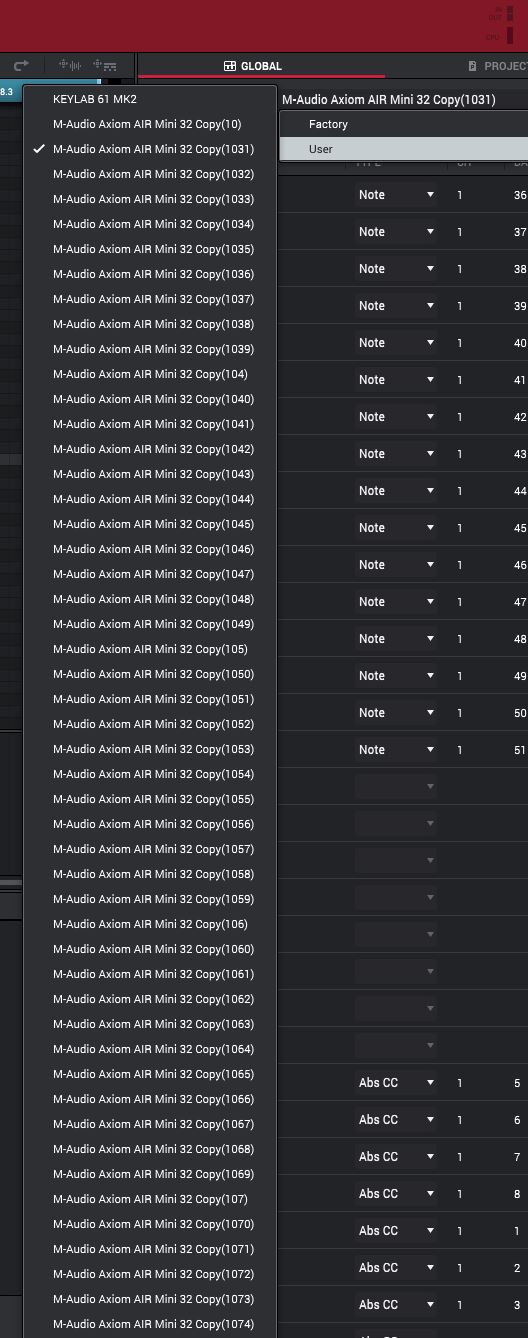Click the Project tab icon
The image size is (528, 1338).
pos(473,66)
